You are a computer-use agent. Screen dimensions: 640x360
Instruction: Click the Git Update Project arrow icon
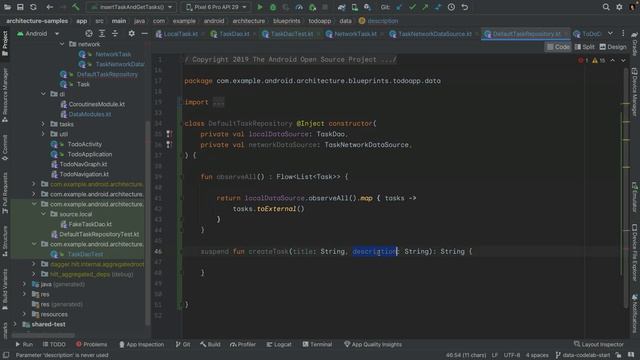pyautogui.click(x=399, y=7)
